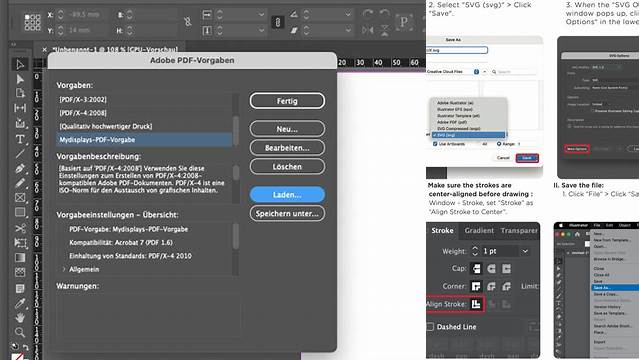Select the Note tool
This screenshot has width=639, height=360.
(20, 289)
